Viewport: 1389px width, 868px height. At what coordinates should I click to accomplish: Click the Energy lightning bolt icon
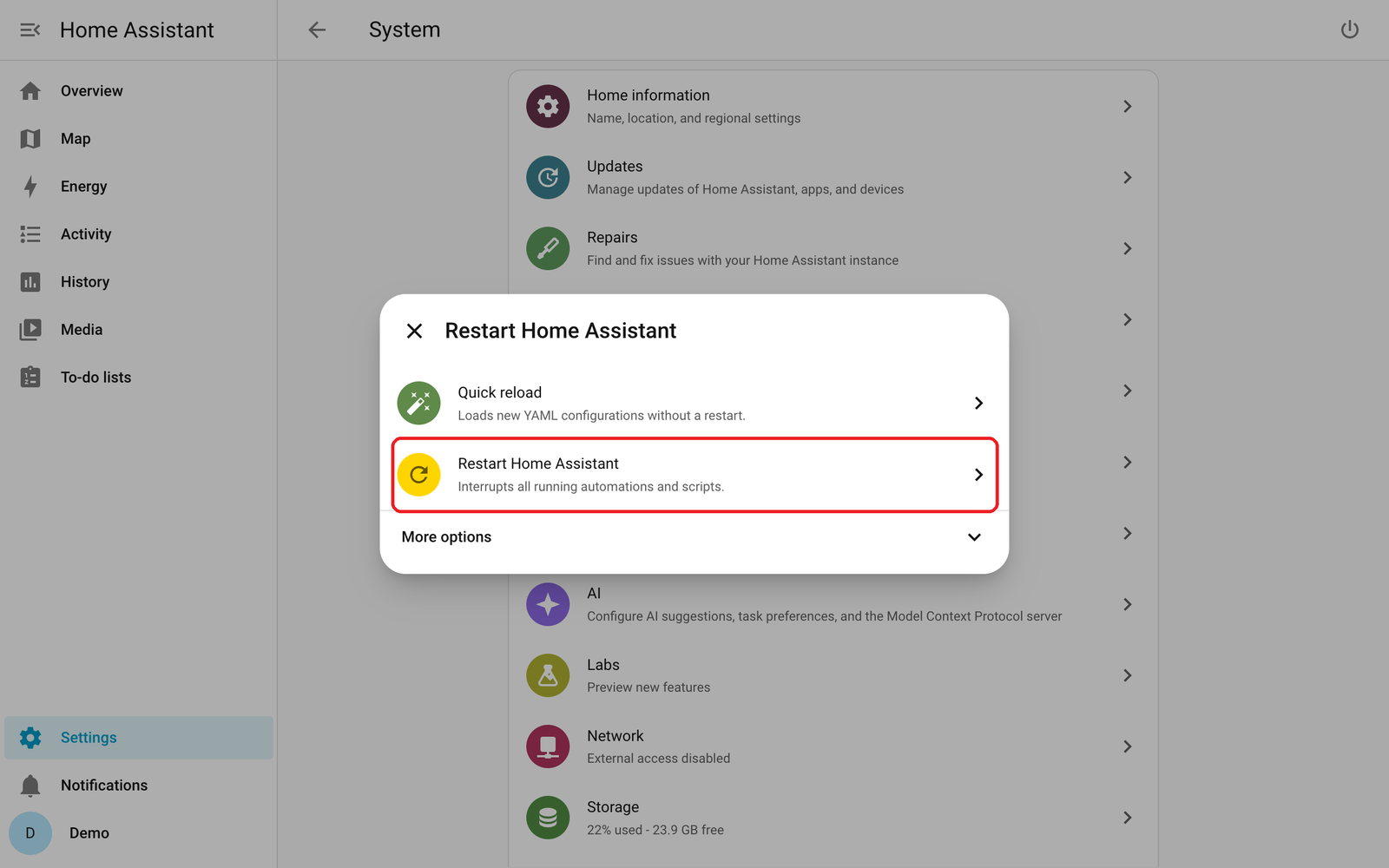pyautogui.click(x=30, y=187)
